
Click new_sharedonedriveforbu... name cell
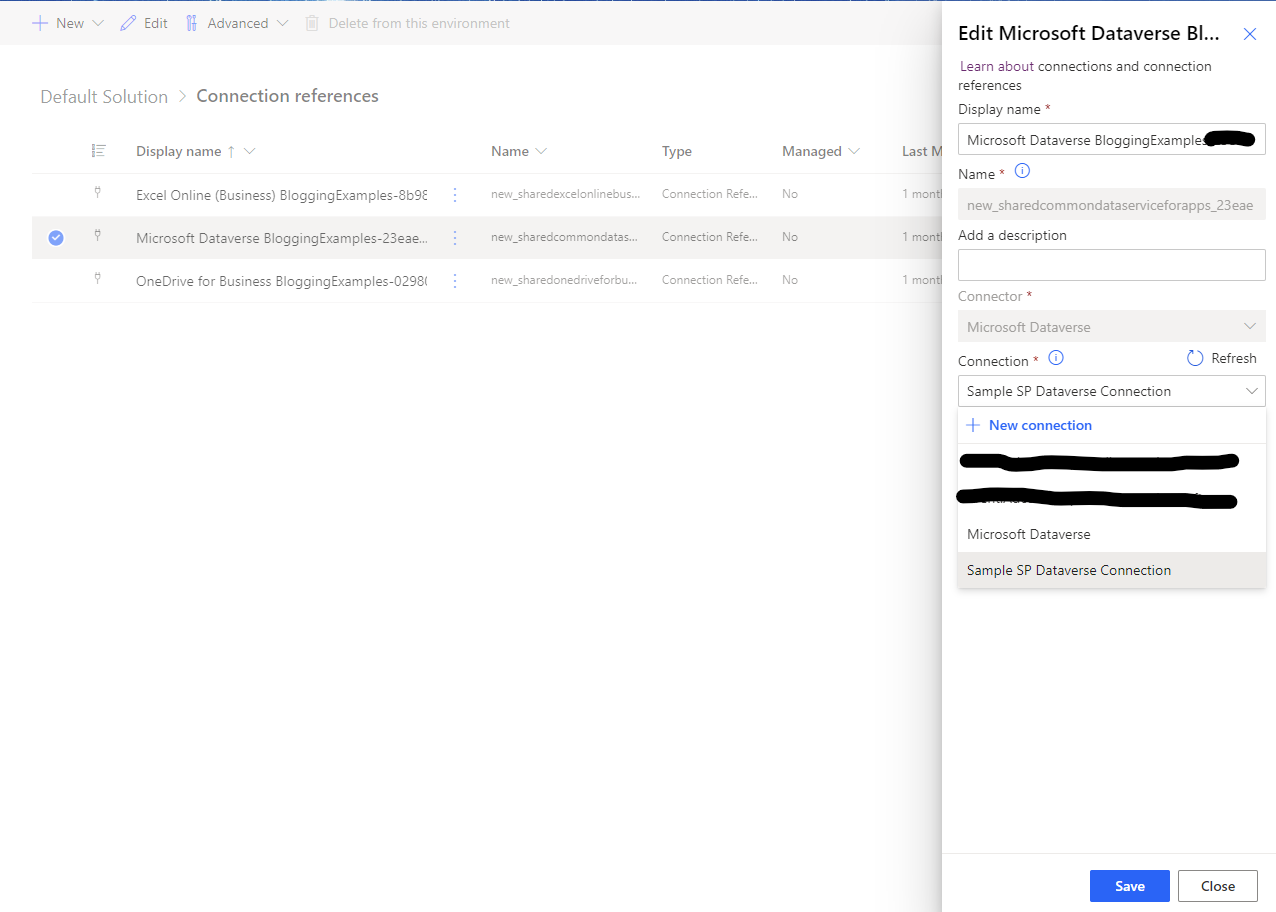tap(565, 280)
